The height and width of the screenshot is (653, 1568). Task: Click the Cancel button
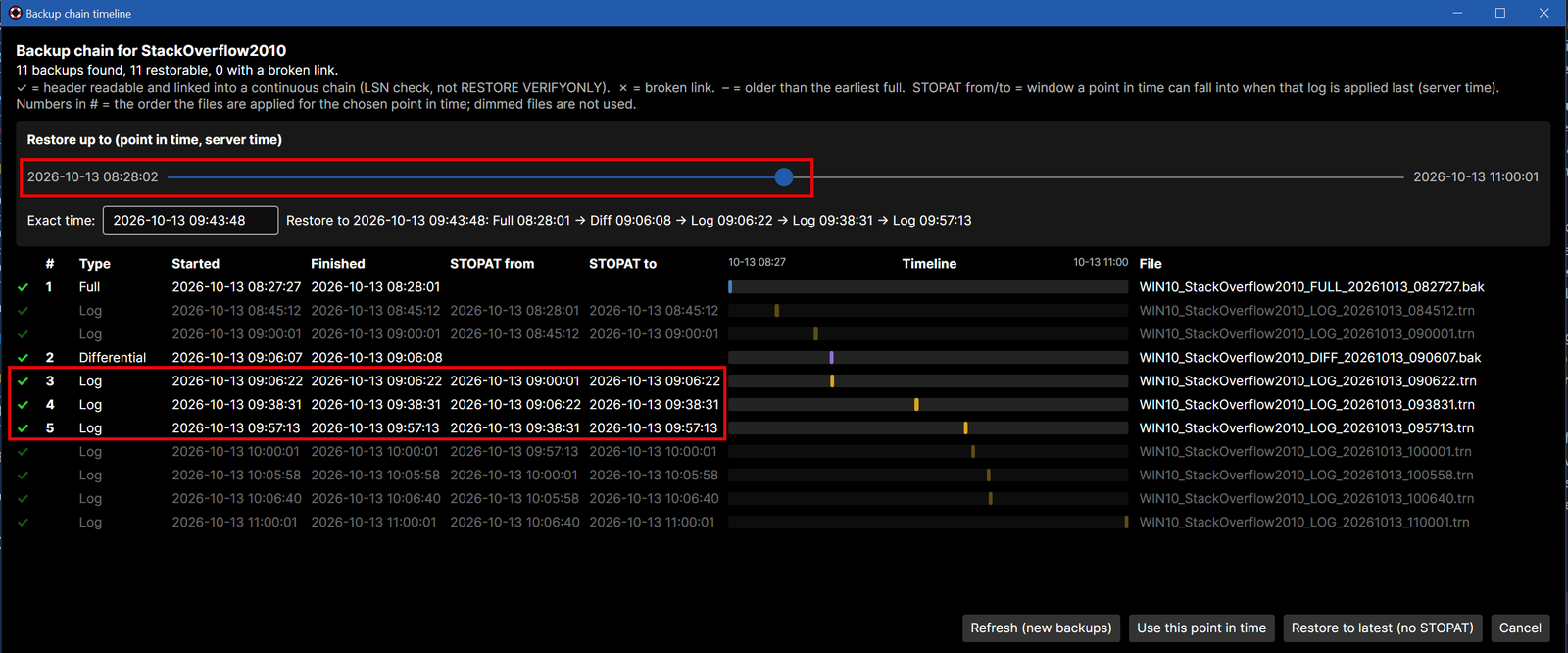coord(1520,628)
